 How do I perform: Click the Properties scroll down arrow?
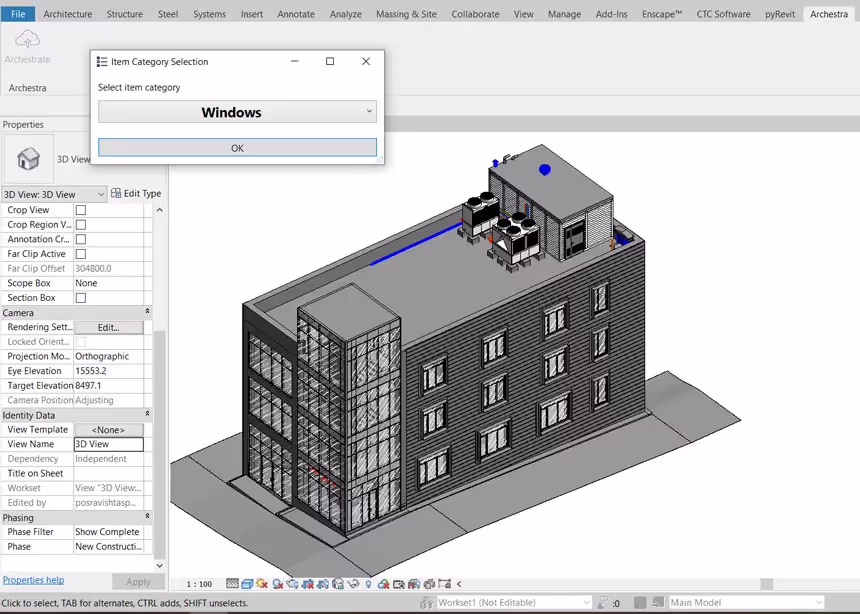pyautogui.click(x=160, y=565)
